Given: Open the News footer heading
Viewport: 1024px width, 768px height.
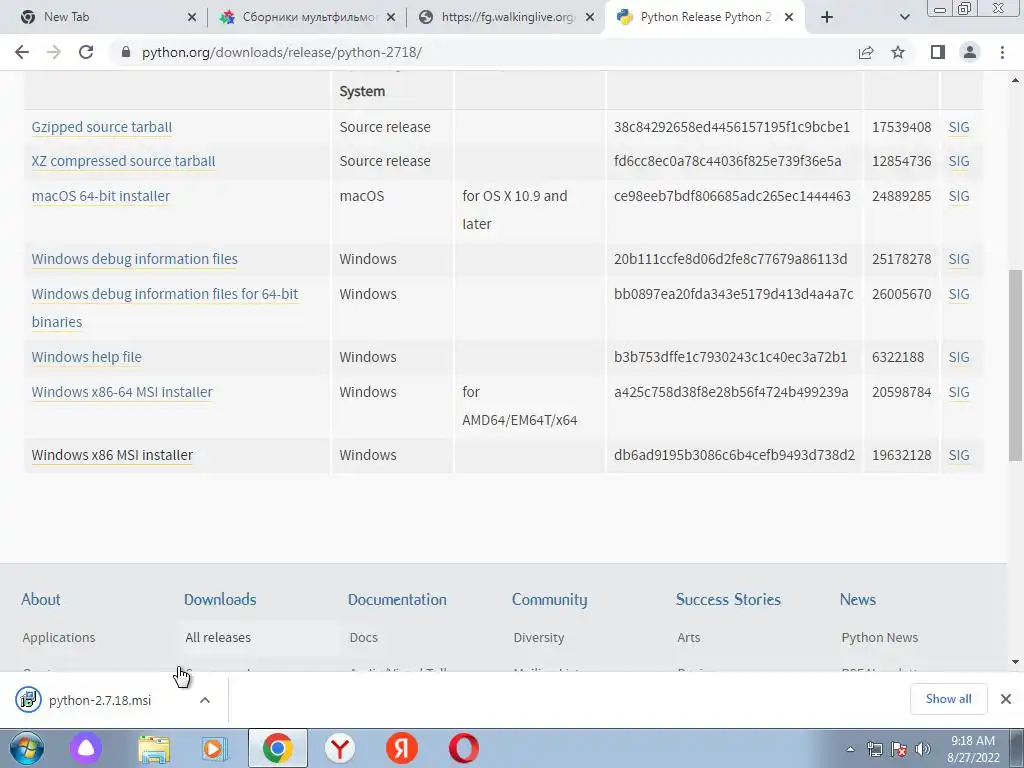Looking at the screenshot, I should (x=858, y=600).
